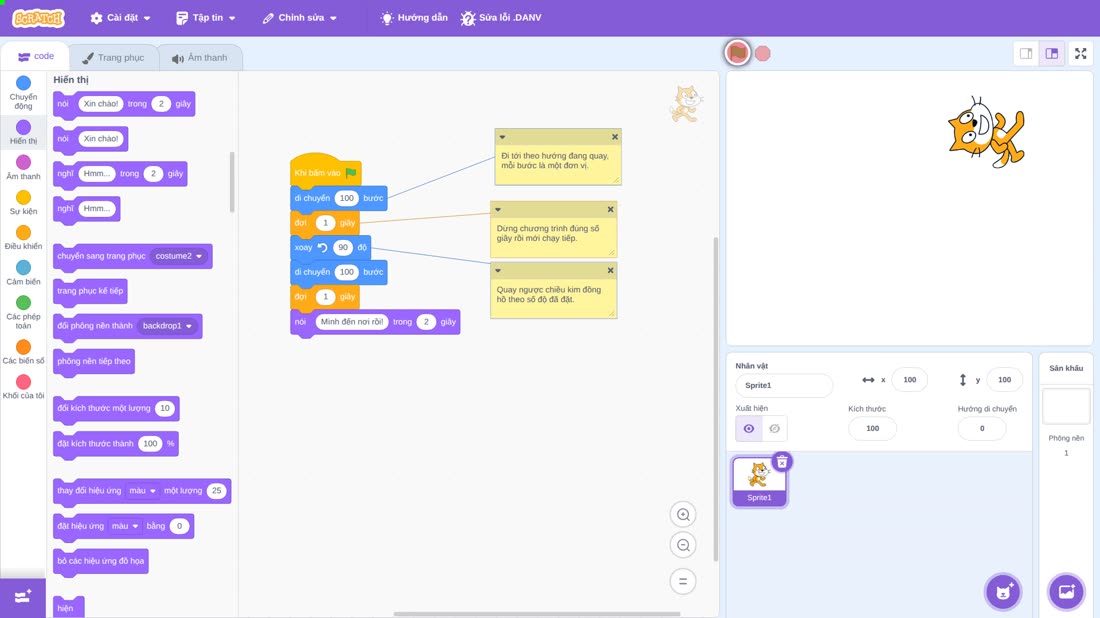
Task: Switch to the Âm thanh tab
Action: point(200,58)
